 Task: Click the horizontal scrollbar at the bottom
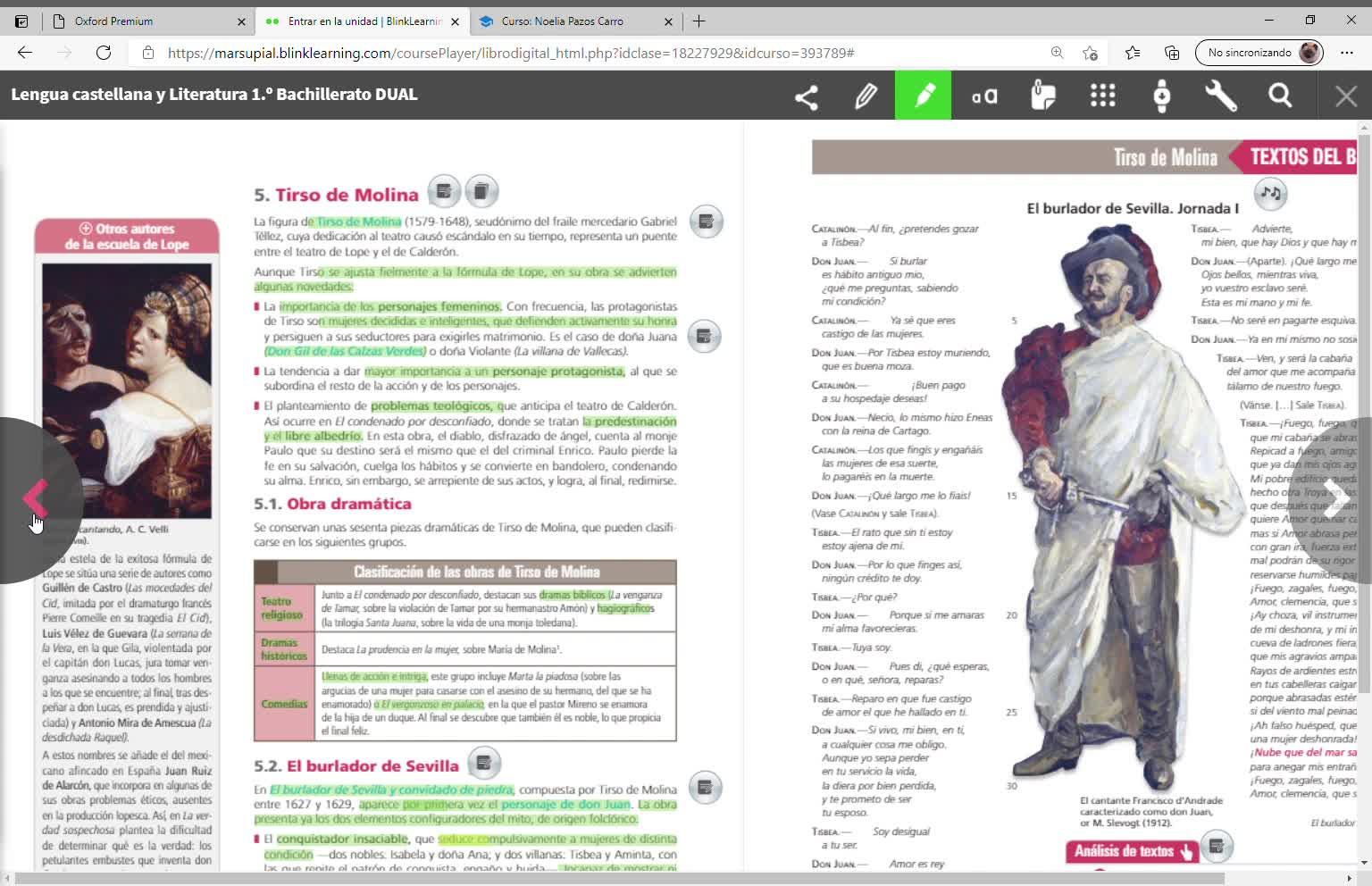pyautogui.click(x=620, y=879)
